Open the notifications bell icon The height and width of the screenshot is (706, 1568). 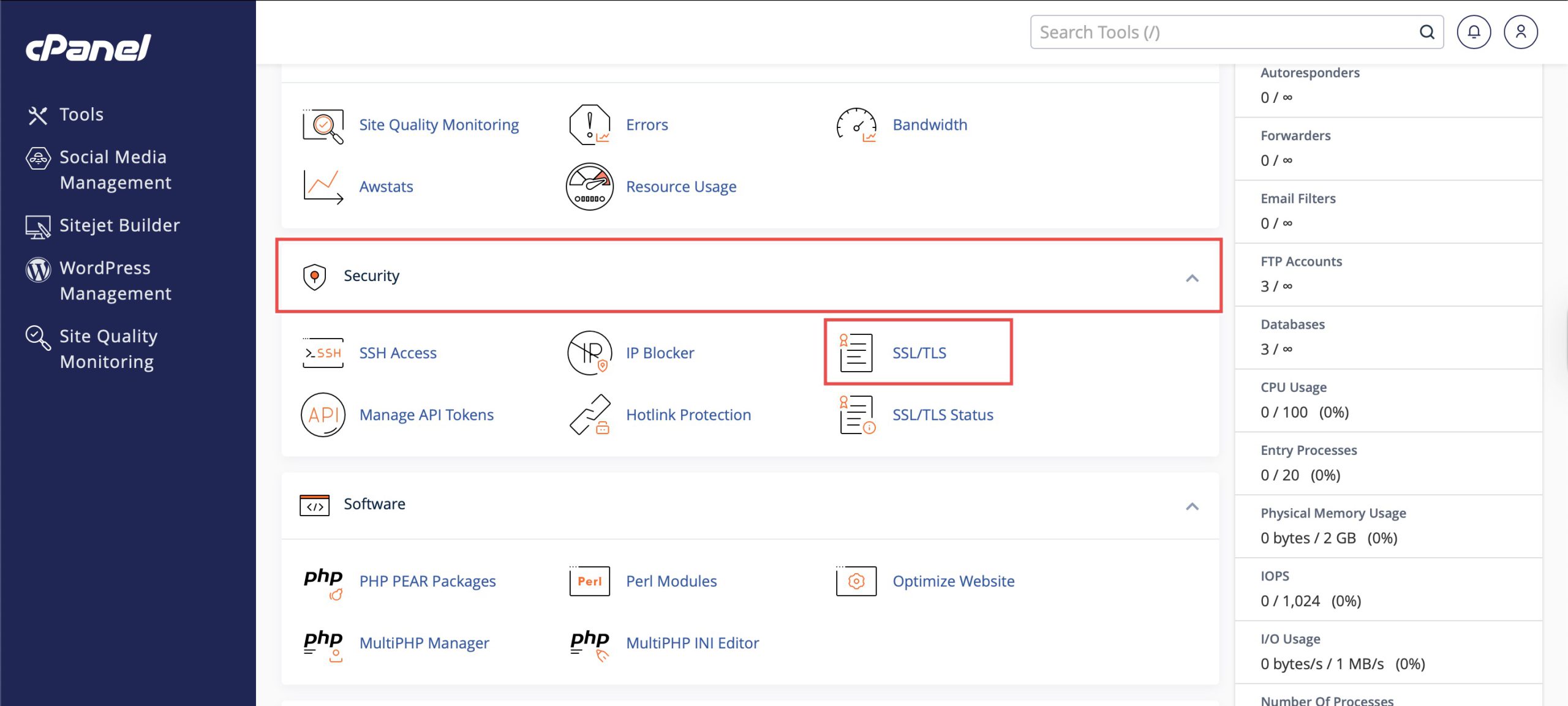pyautogui.click(x=1474, y=32)
